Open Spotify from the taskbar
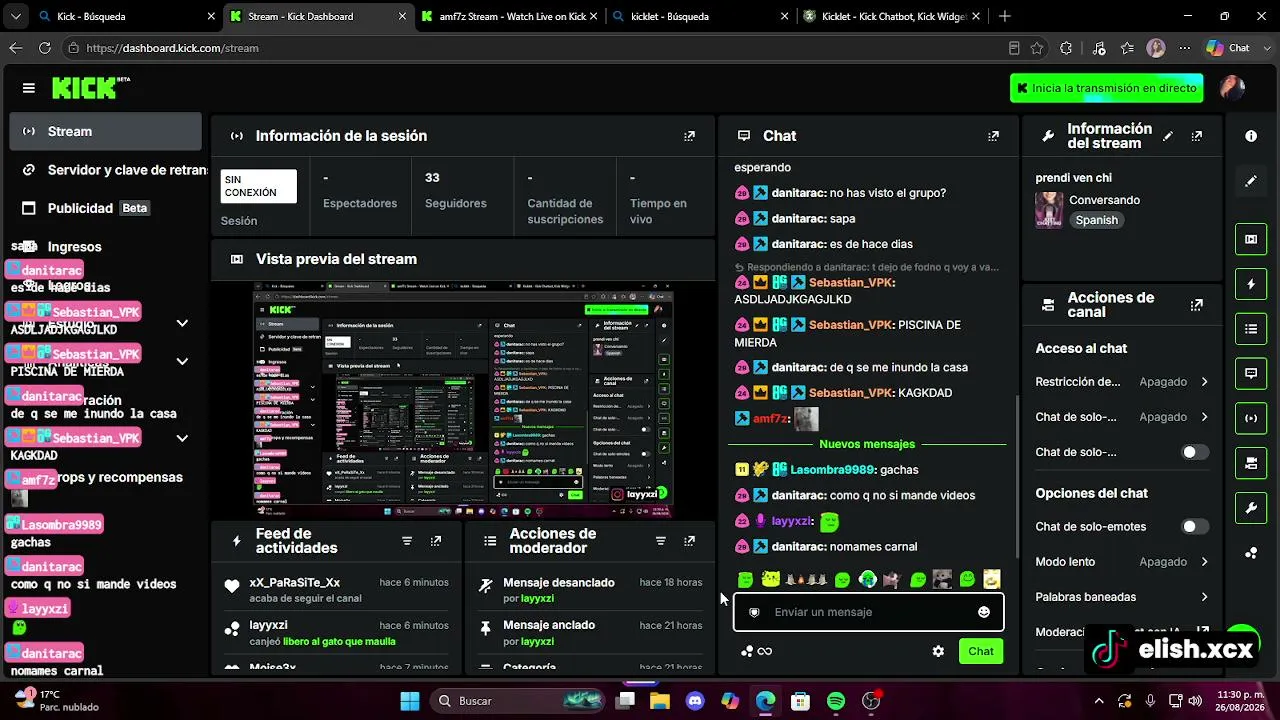This screenshot has width=1280, height=720. (x=836, y=701)
